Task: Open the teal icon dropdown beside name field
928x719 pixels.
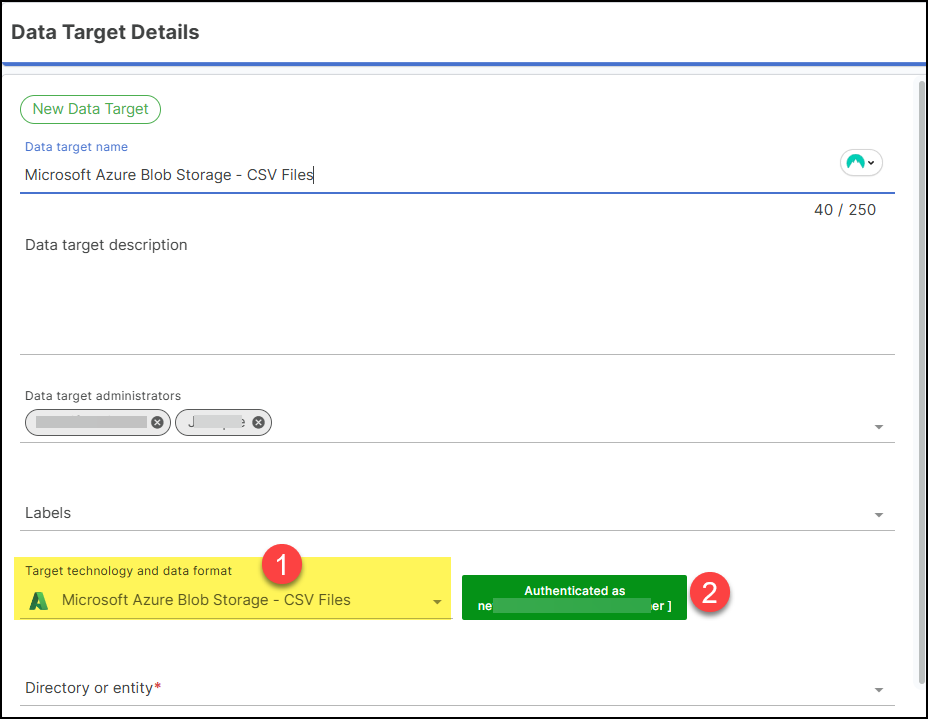Action: [861, 162]
